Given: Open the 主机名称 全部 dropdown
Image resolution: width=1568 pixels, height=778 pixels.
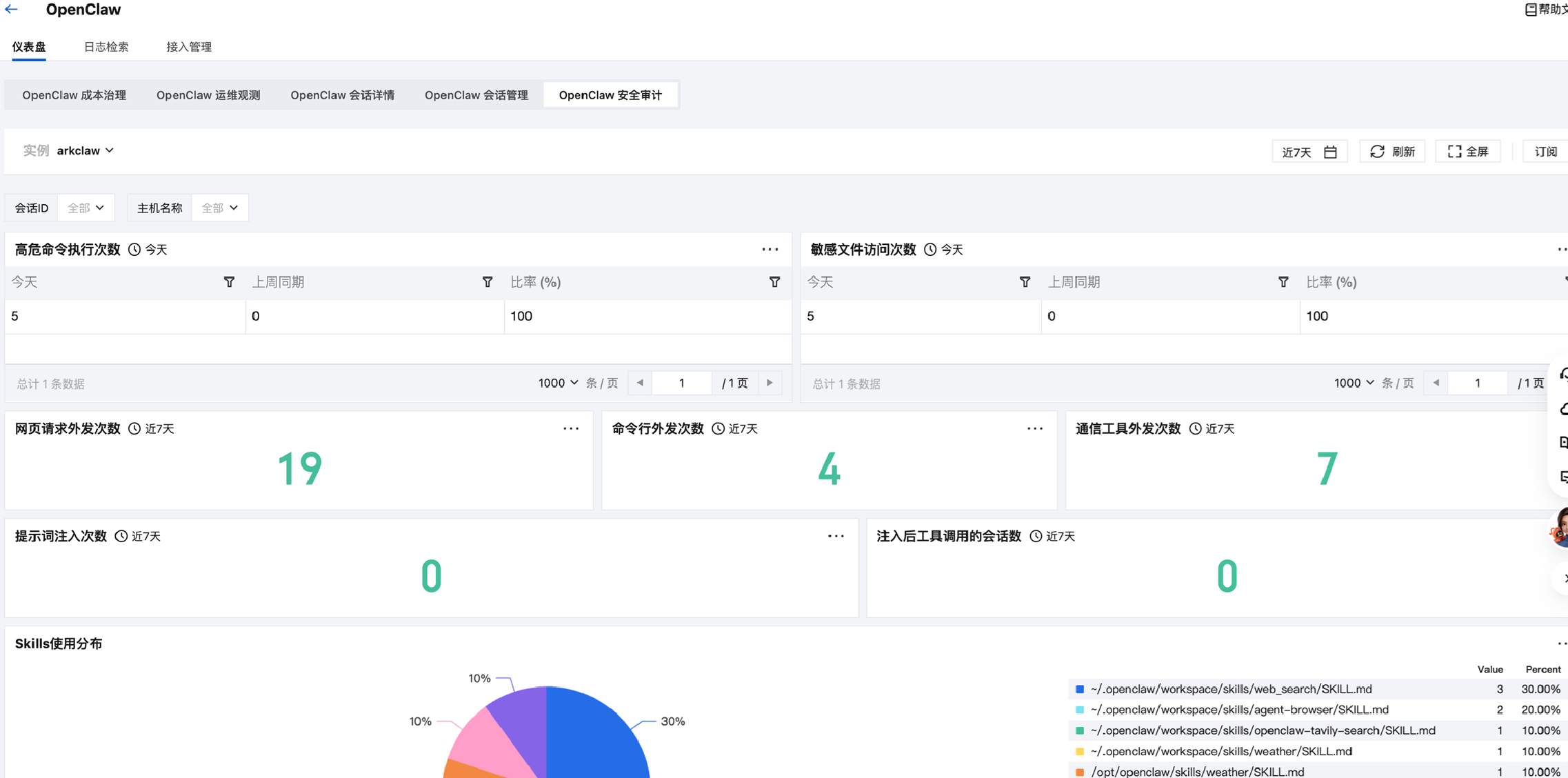Looking at the screenshot, I should pos(219,208).
